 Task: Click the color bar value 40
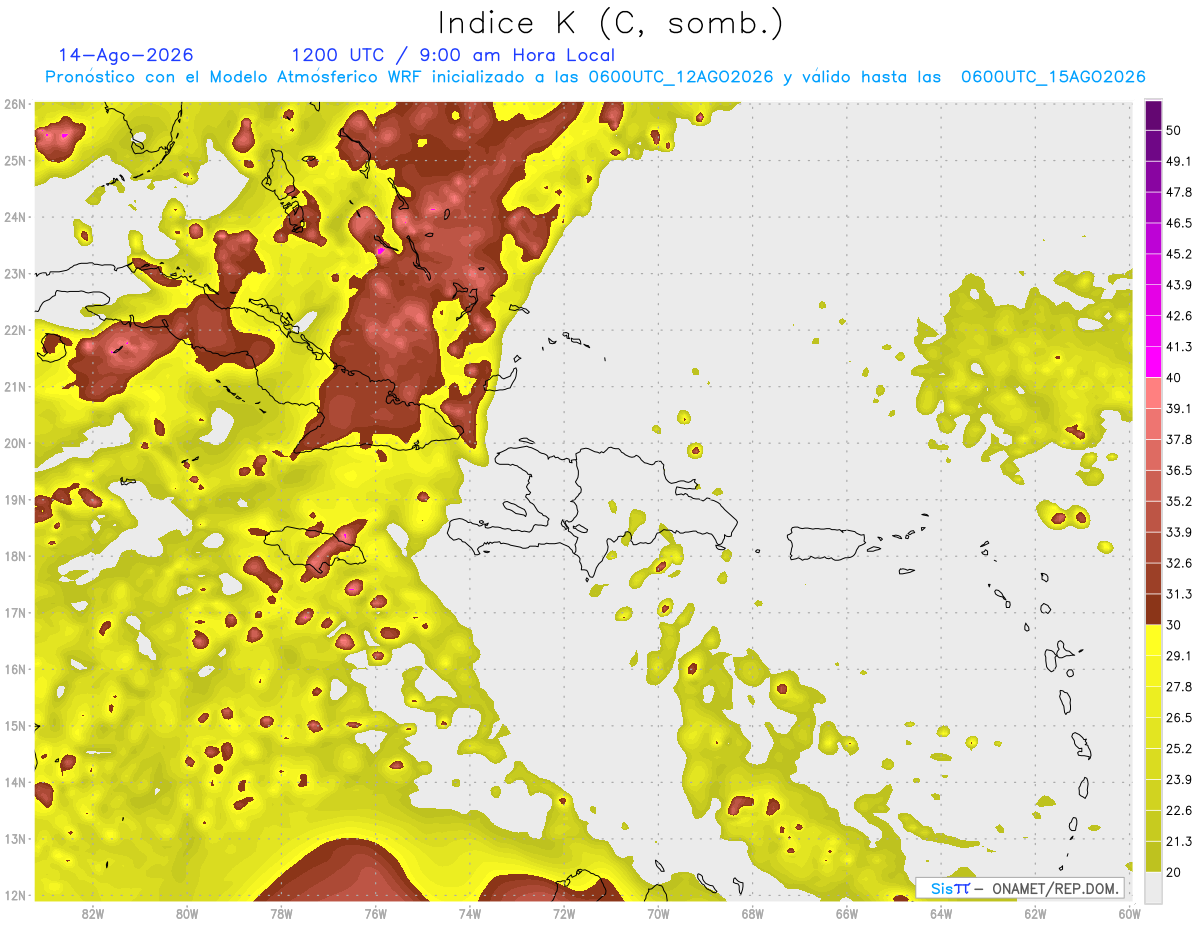click(1175, 377)
